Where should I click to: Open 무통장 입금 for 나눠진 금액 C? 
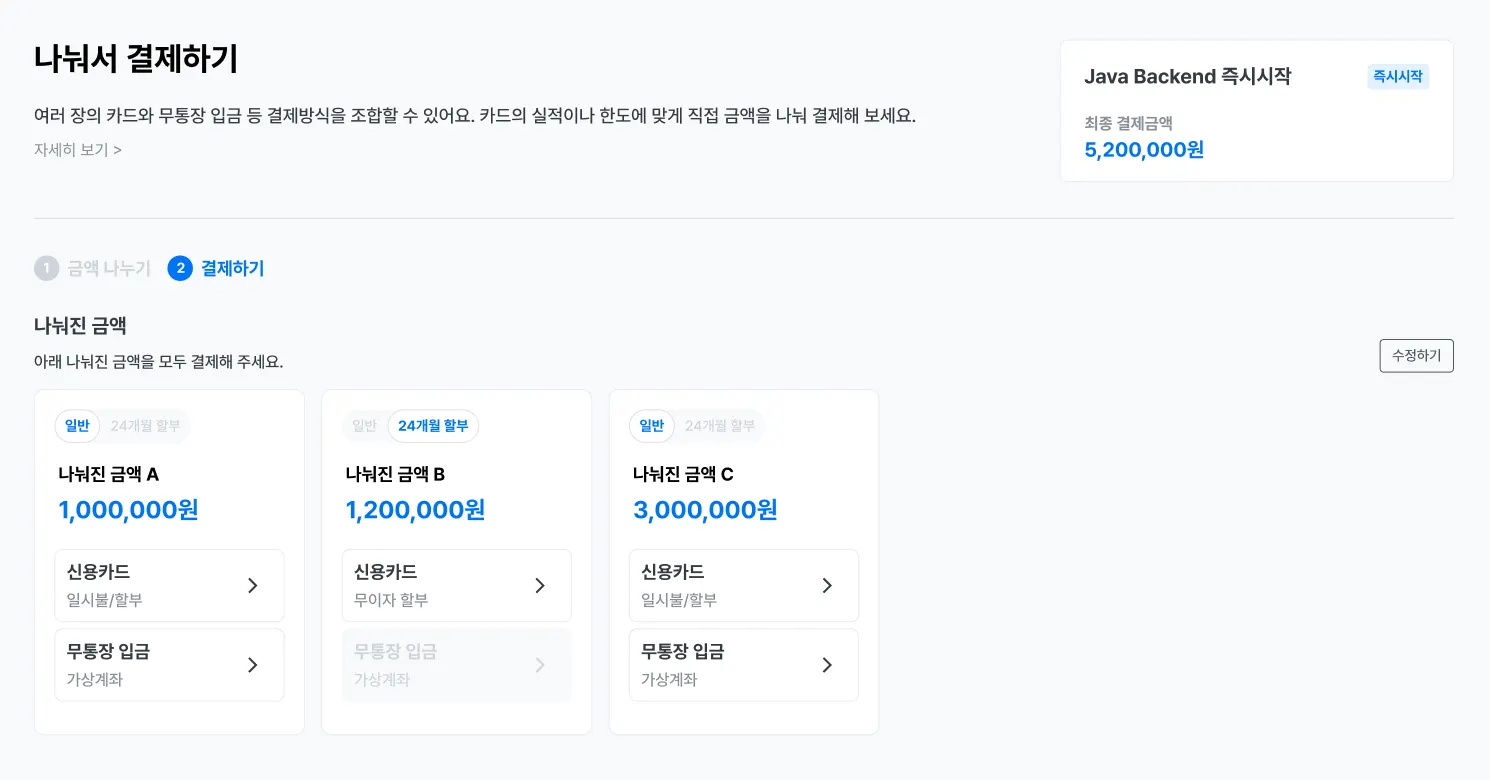point(743,665)
